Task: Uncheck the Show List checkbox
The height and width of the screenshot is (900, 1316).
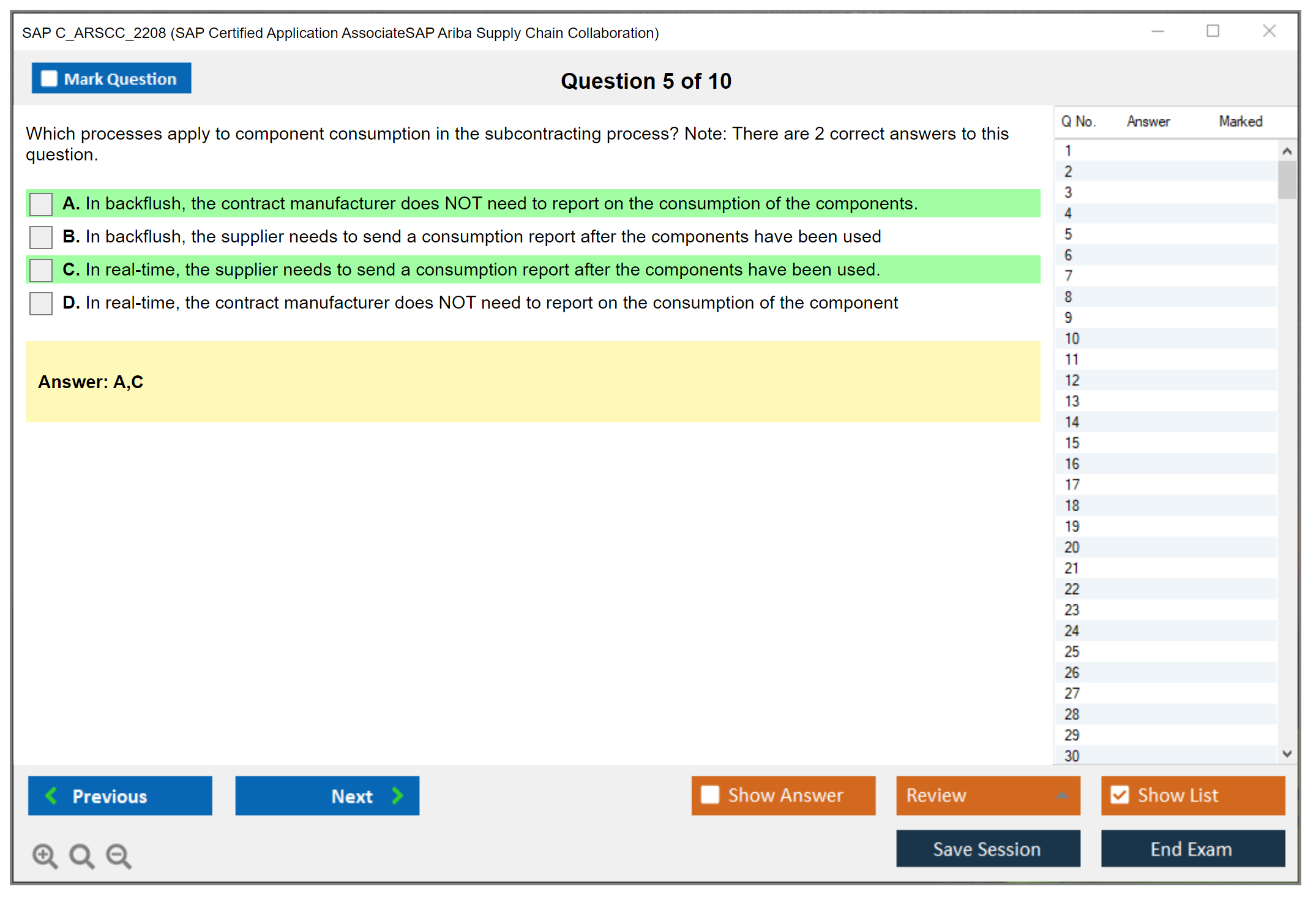Action: pyautogui.click(x=1120, y=795)
